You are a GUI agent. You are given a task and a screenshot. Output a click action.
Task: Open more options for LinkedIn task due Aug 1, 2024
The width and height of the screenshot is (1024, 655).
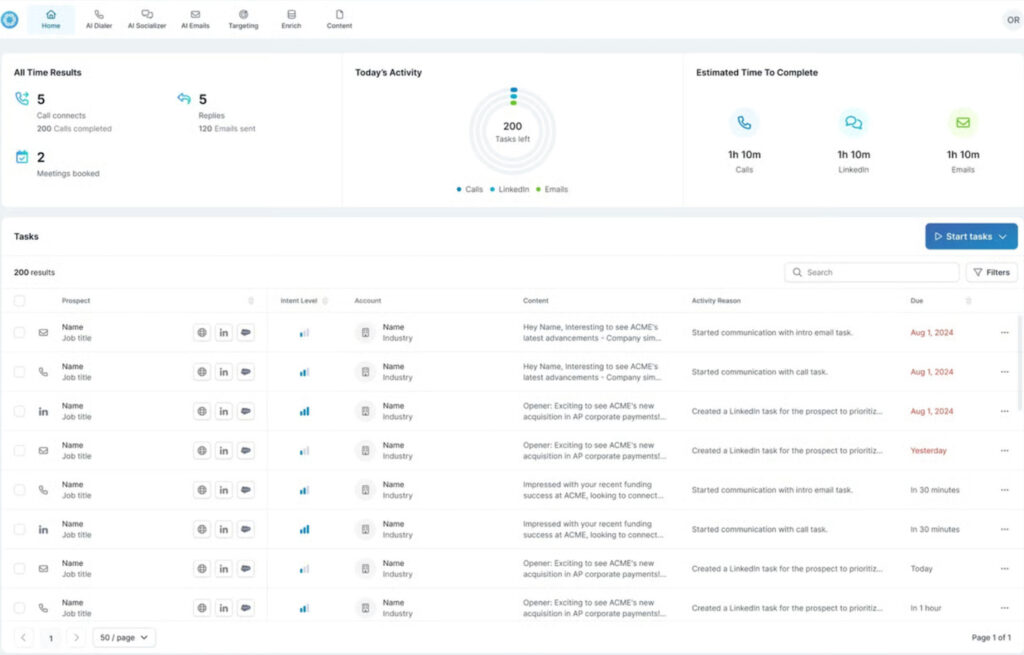pos(1004,411)
